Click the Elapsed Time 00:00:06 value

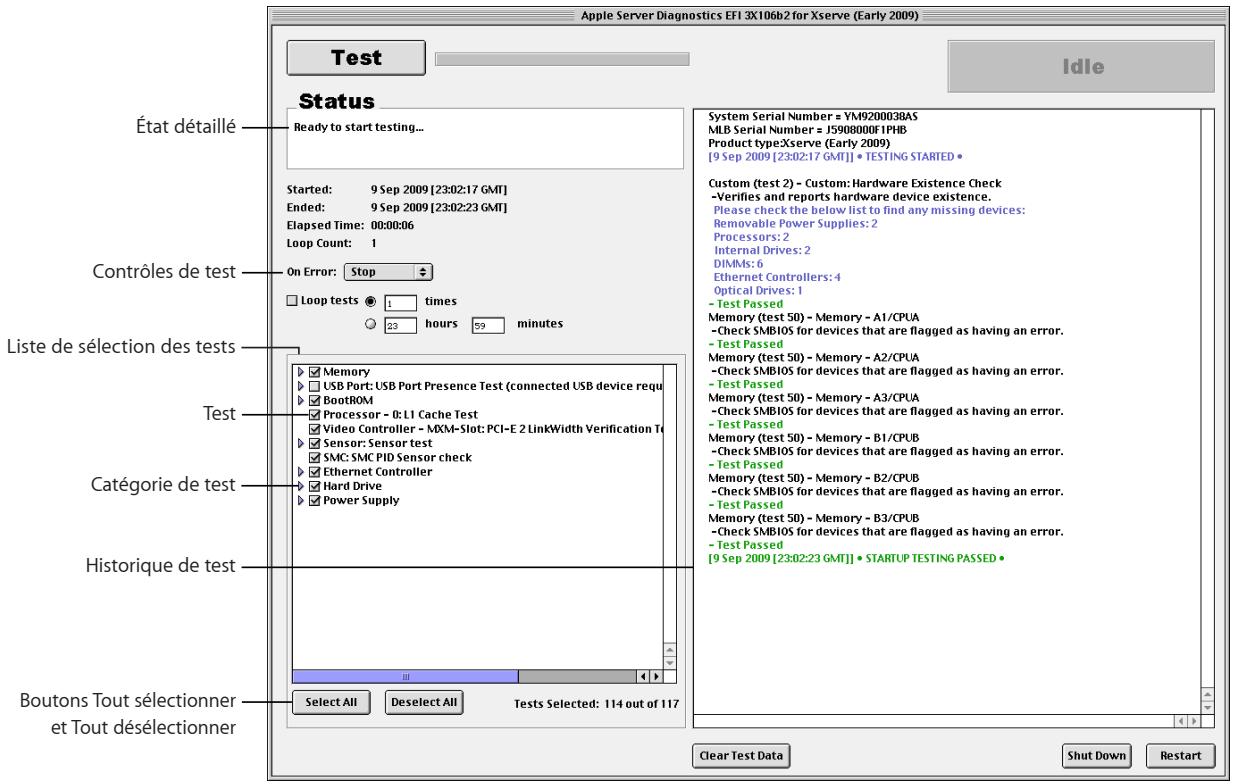click(x=391, y=225)
